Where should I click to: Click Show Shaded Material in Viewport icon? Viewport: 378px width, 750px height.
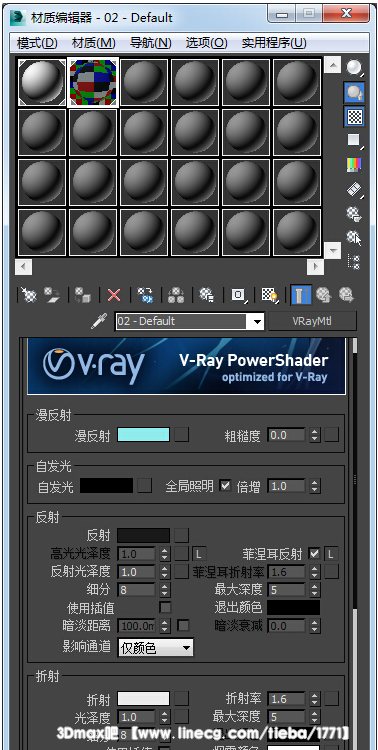tap(269, 295)
